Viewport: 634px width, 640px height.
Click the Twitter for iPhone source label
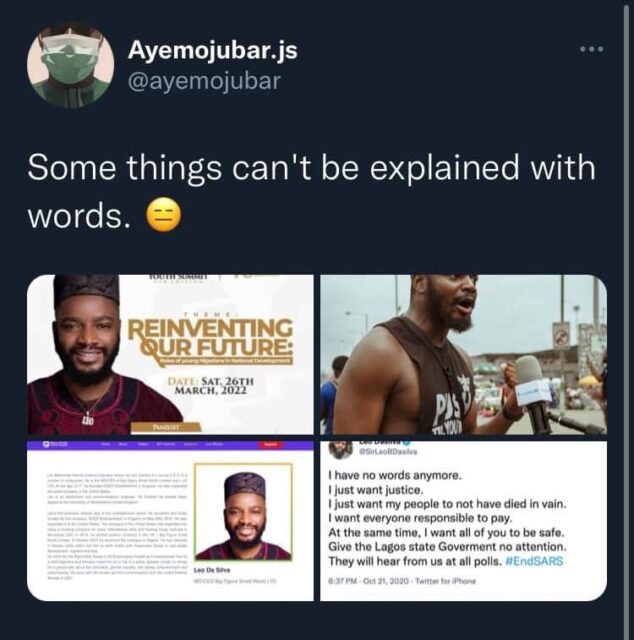pyautogui.click(x=445, y=581)
